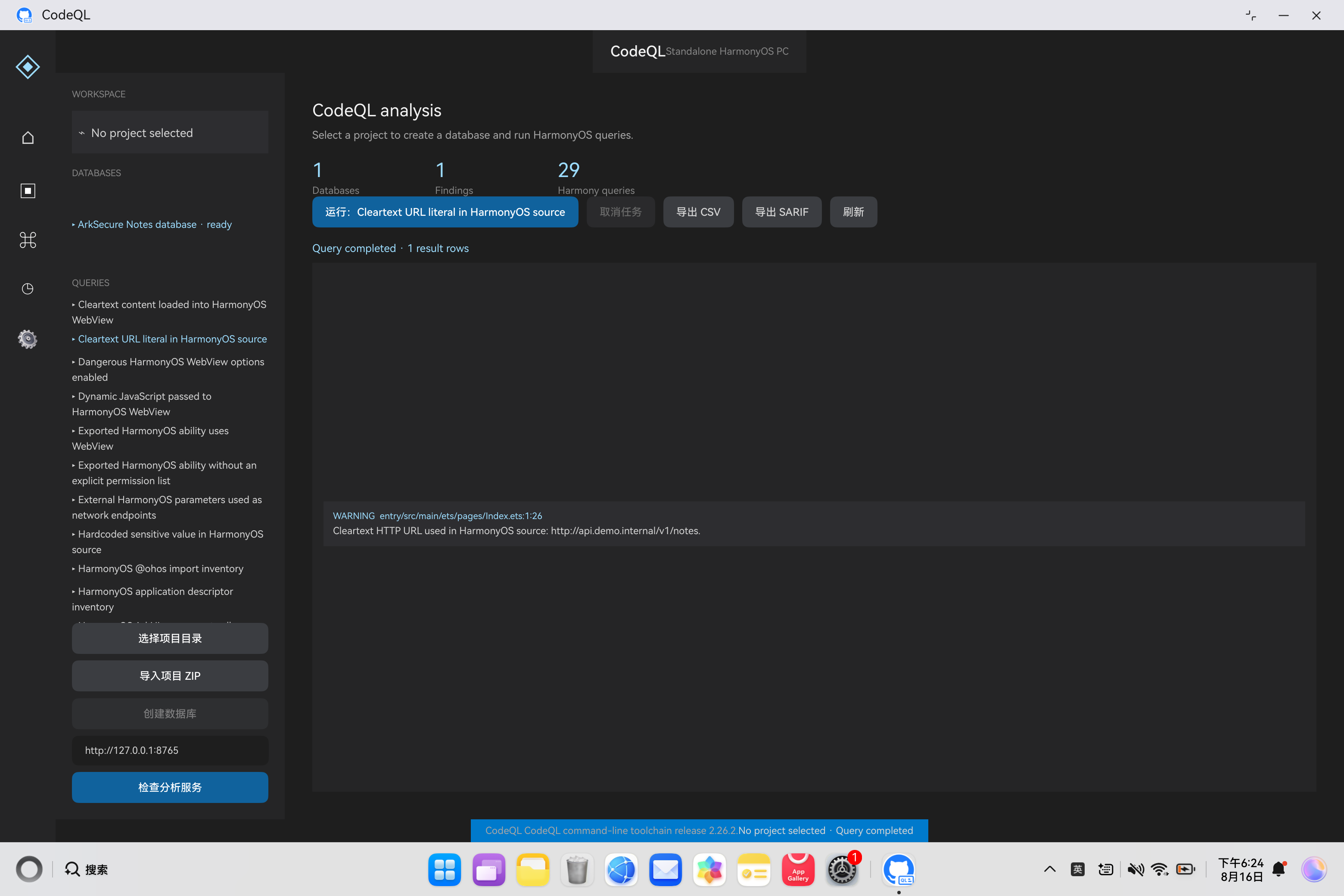Open the AppGallery store in dock

pyautogui.click(x=798, y=870)
